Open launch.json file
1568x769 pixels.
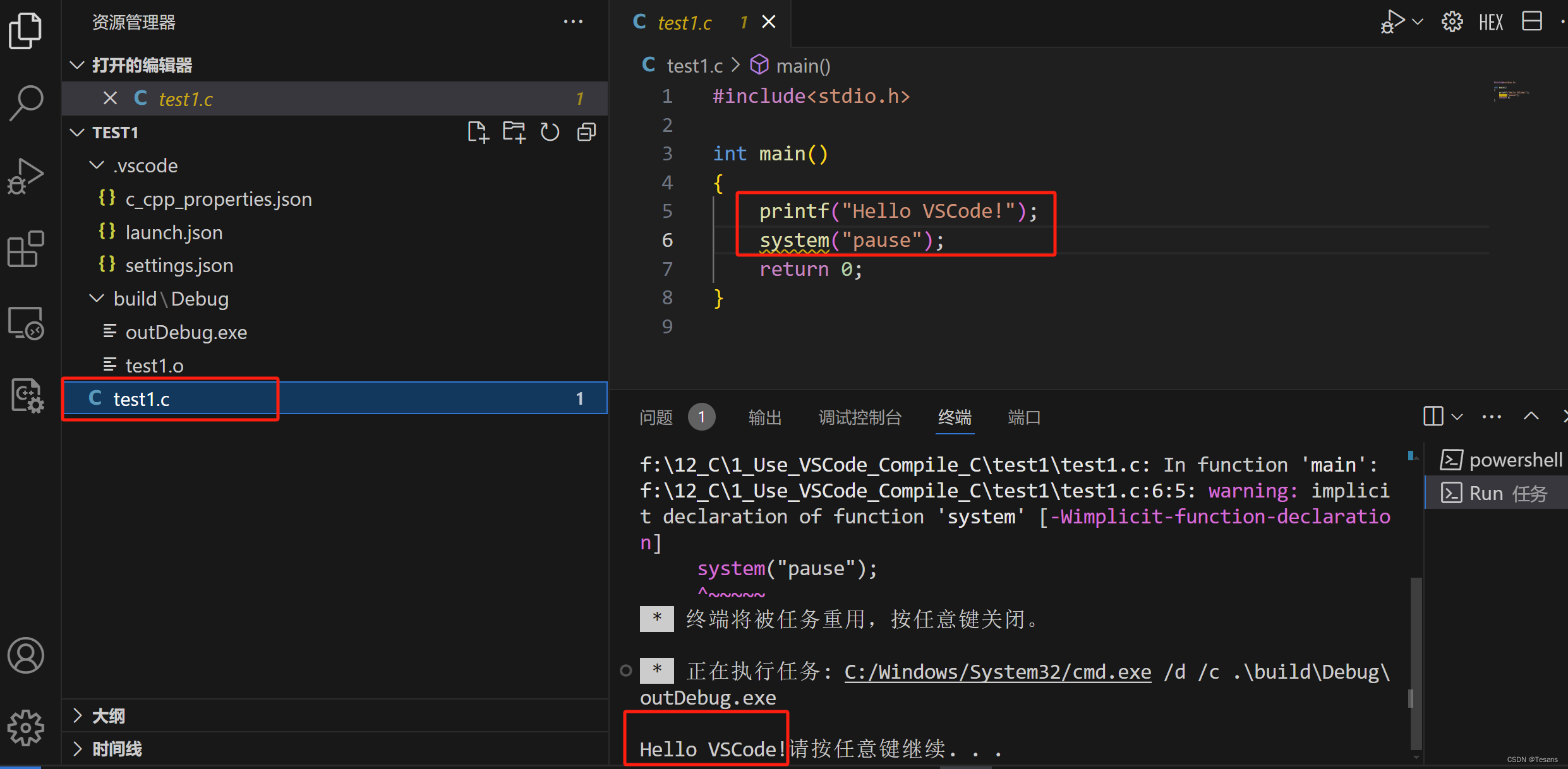point(335,232)
